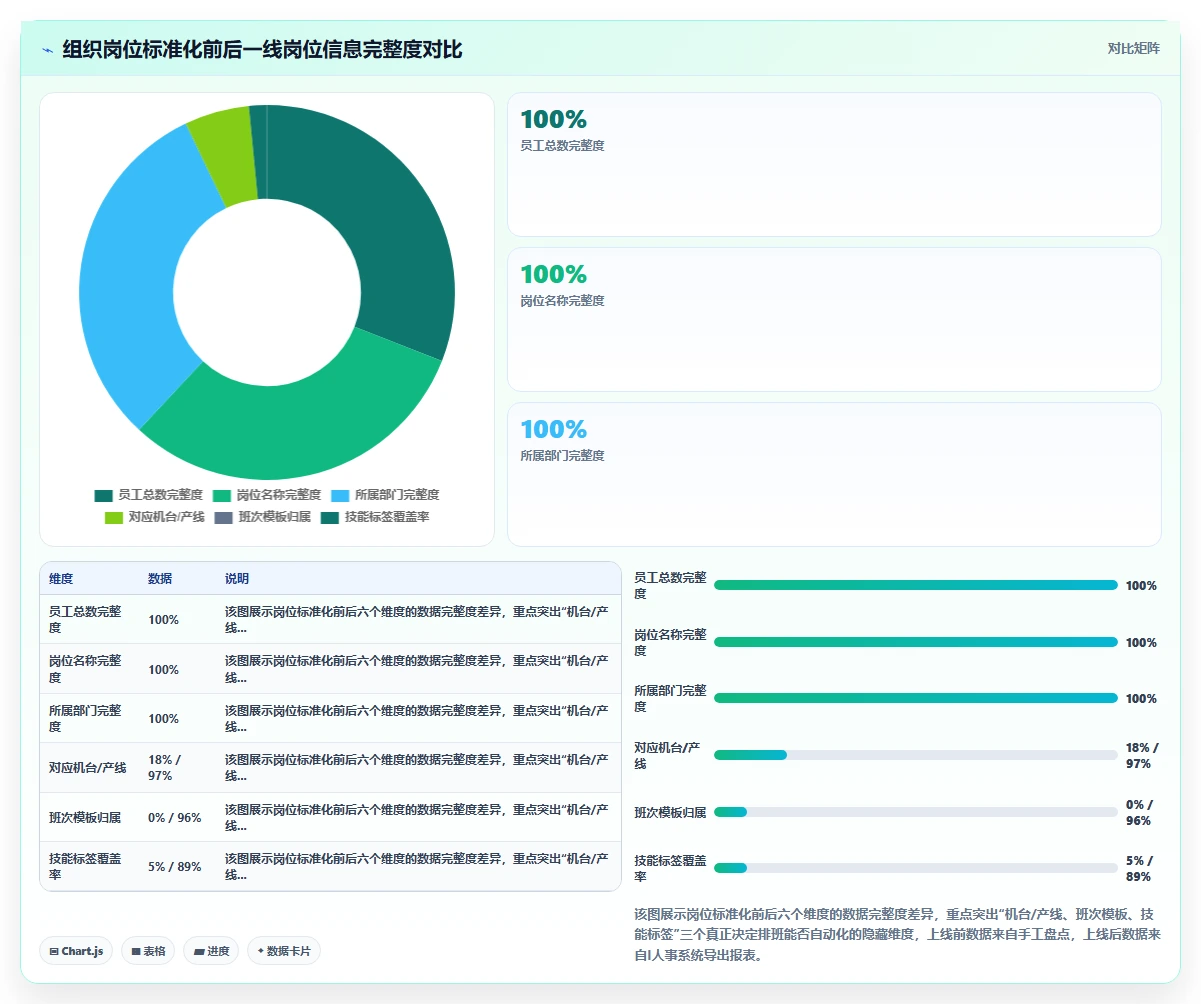The width and height of the screenshot is (1201, 1004).
Task: Select the 对应机台/产线 table row
Action: [x=330, y=768]
